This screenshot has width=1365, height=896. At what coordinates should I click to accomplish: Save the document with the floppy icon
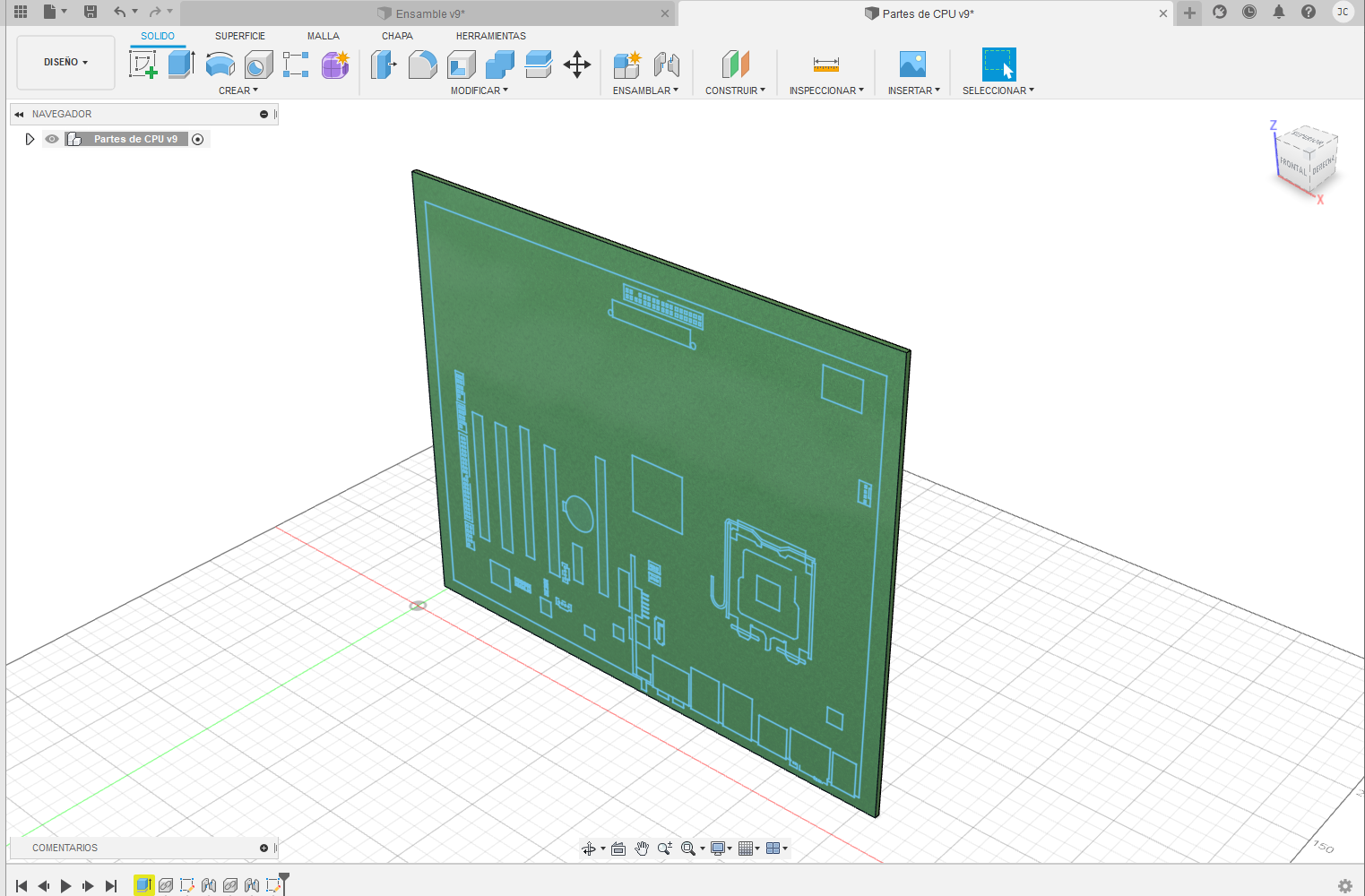[91, 12]
